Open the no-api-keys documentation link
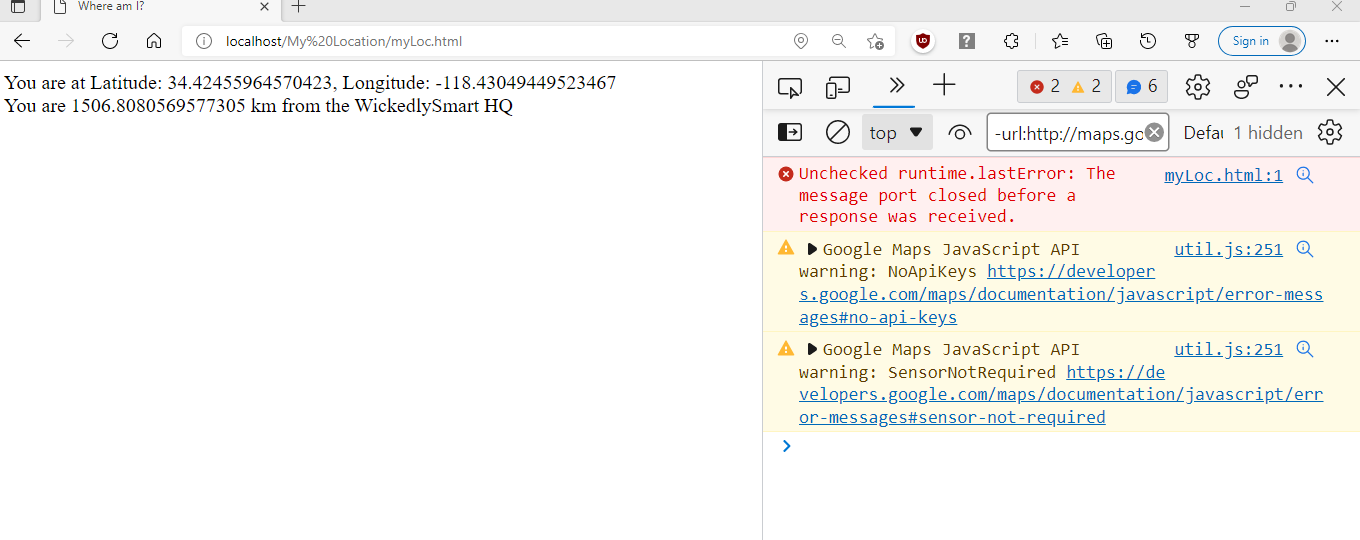The height and width of the screenshot is (540, 1360). (1061, 294)
